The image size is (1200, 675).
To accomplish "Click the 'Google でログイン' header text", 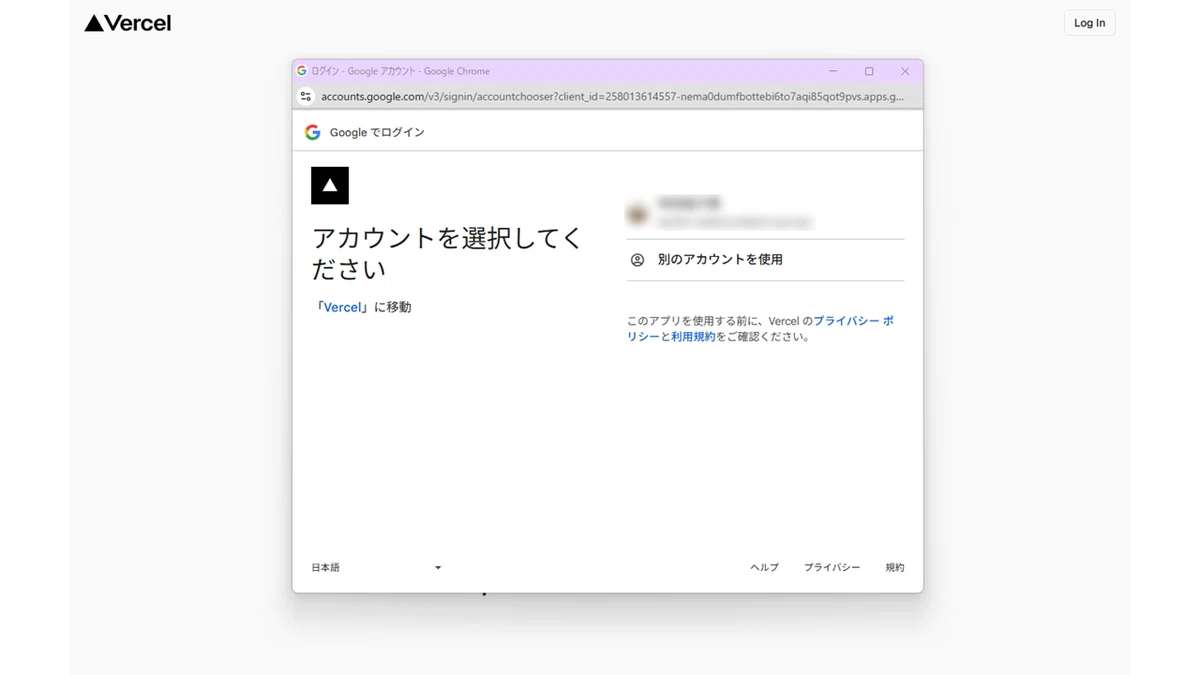I will [377, 132].
